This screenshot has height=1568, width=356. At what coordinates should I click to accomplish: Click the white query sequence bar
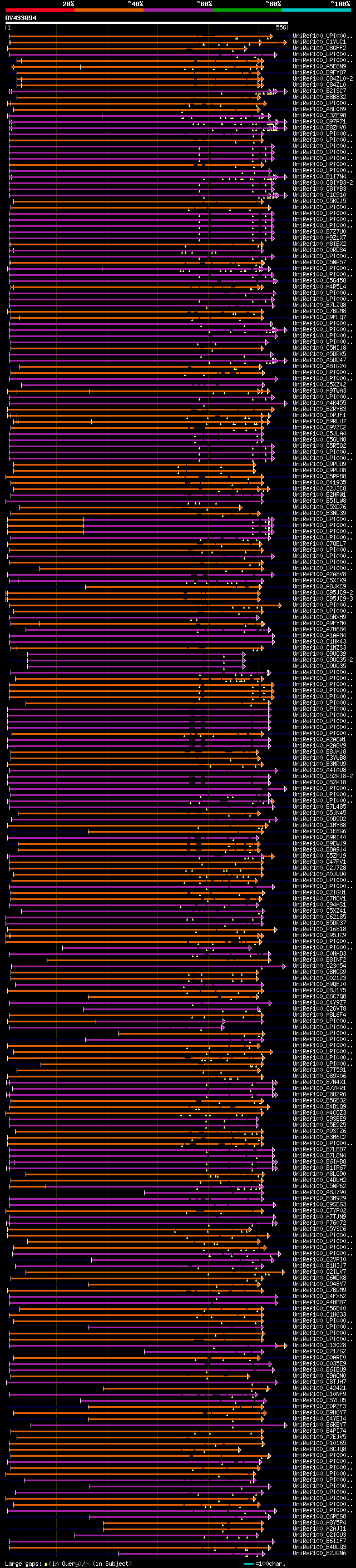[147, 22]
